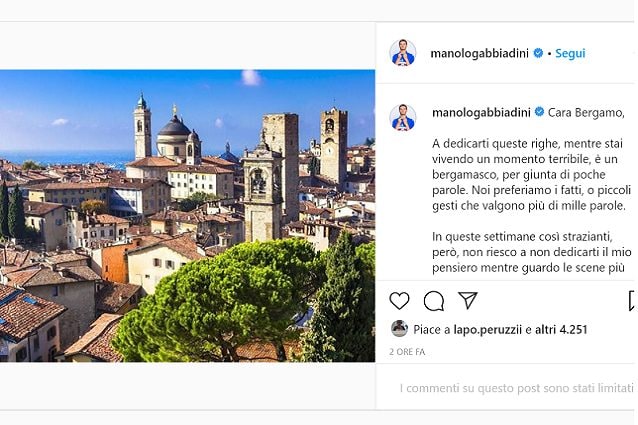Click paragraph starting In queste settimane

click(x=532, y=252)
